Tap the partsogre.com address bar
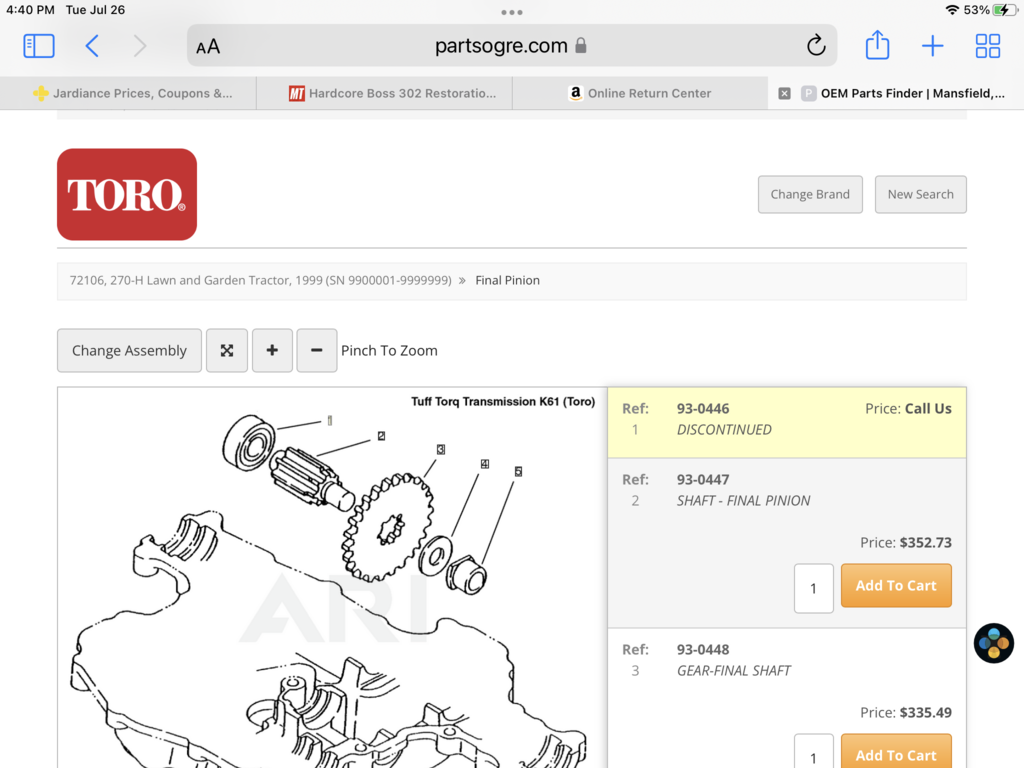1024x768 pixels. pyautogui.click(x=512, y=46)
